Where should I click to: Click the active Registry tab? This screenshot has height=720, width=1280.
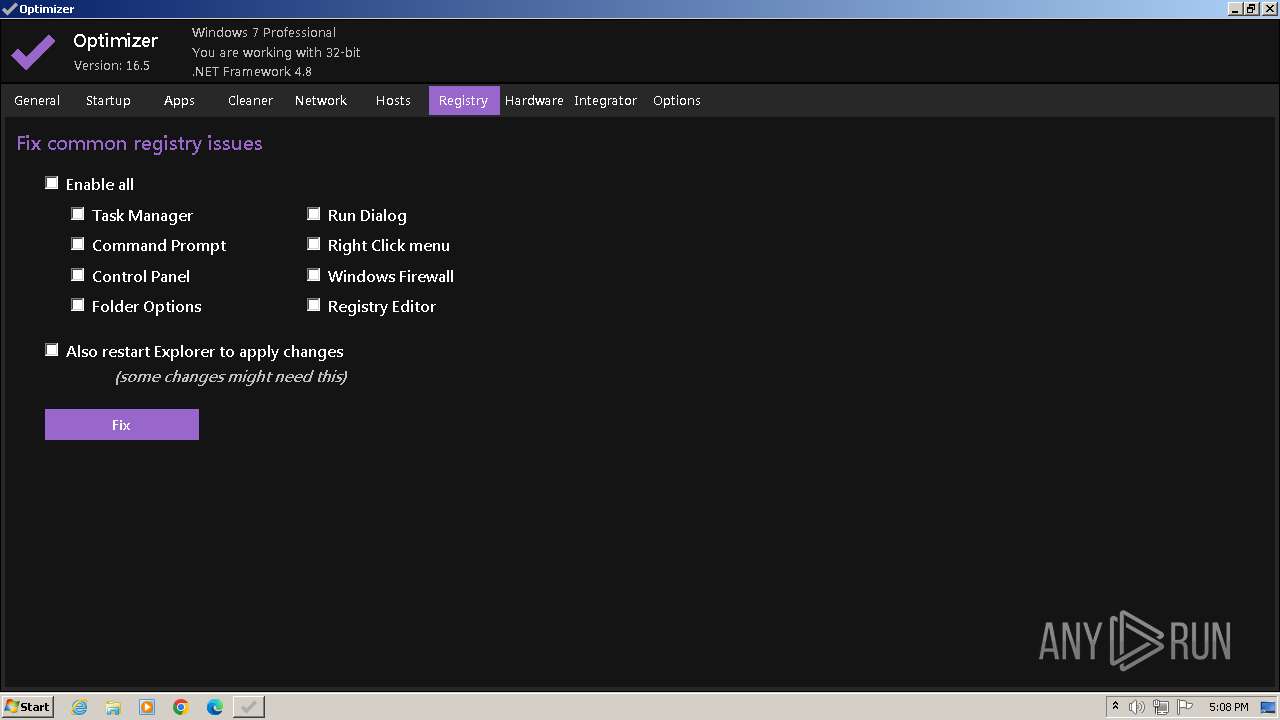click(x=464, y=100)
